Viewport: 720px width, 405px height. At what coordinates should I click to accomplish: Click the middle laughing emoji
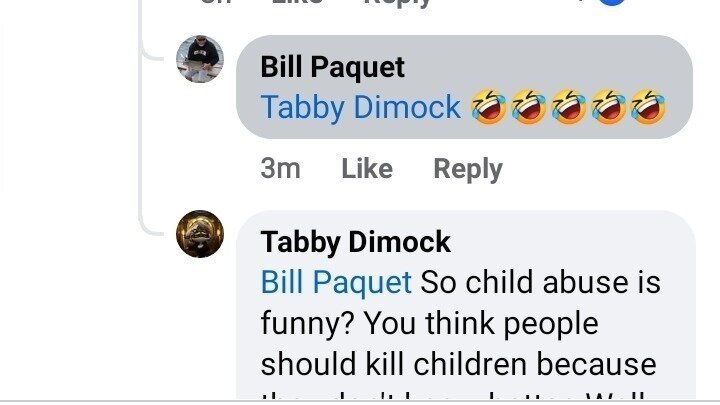[x=568, y=107]
